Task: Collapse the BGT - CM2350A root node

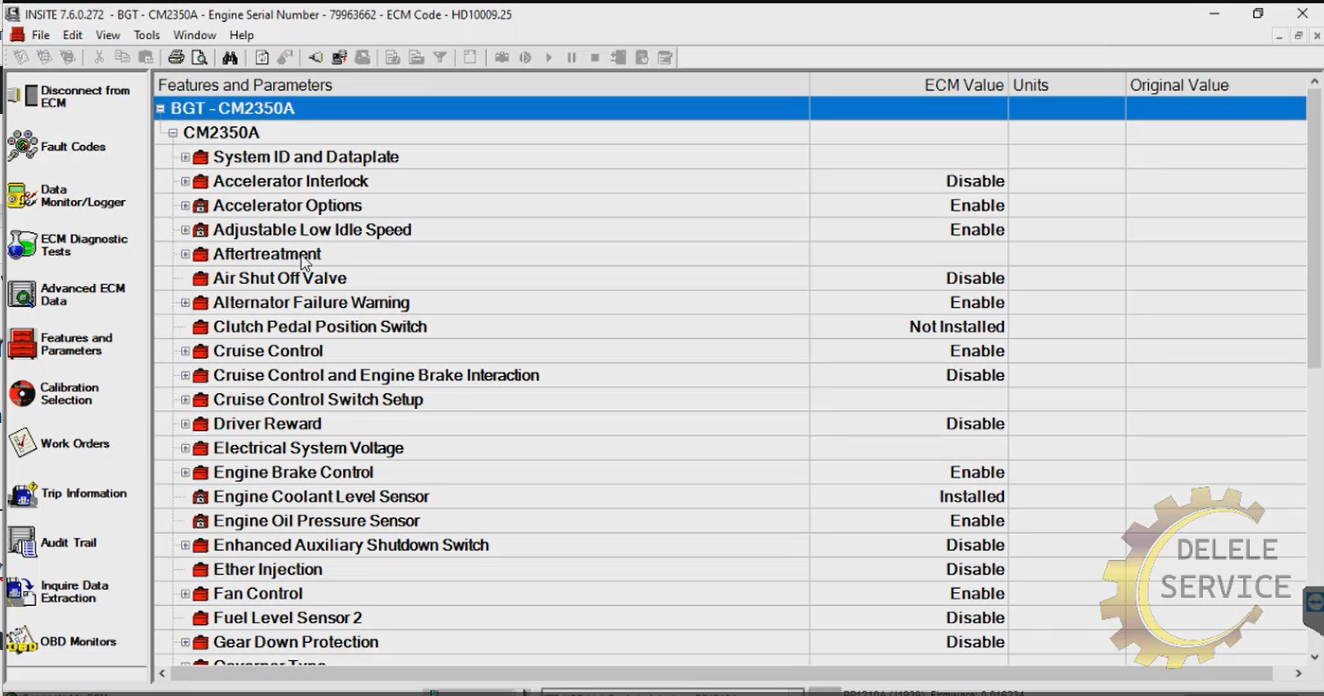Action: [x=160, y=108]
